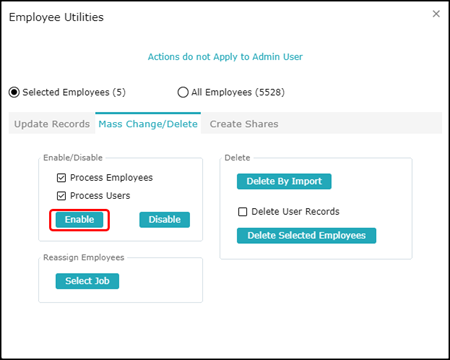Screen dimensions: 450x360
Task: Choose the All Employees (5528) option
Action: [183, 92]
